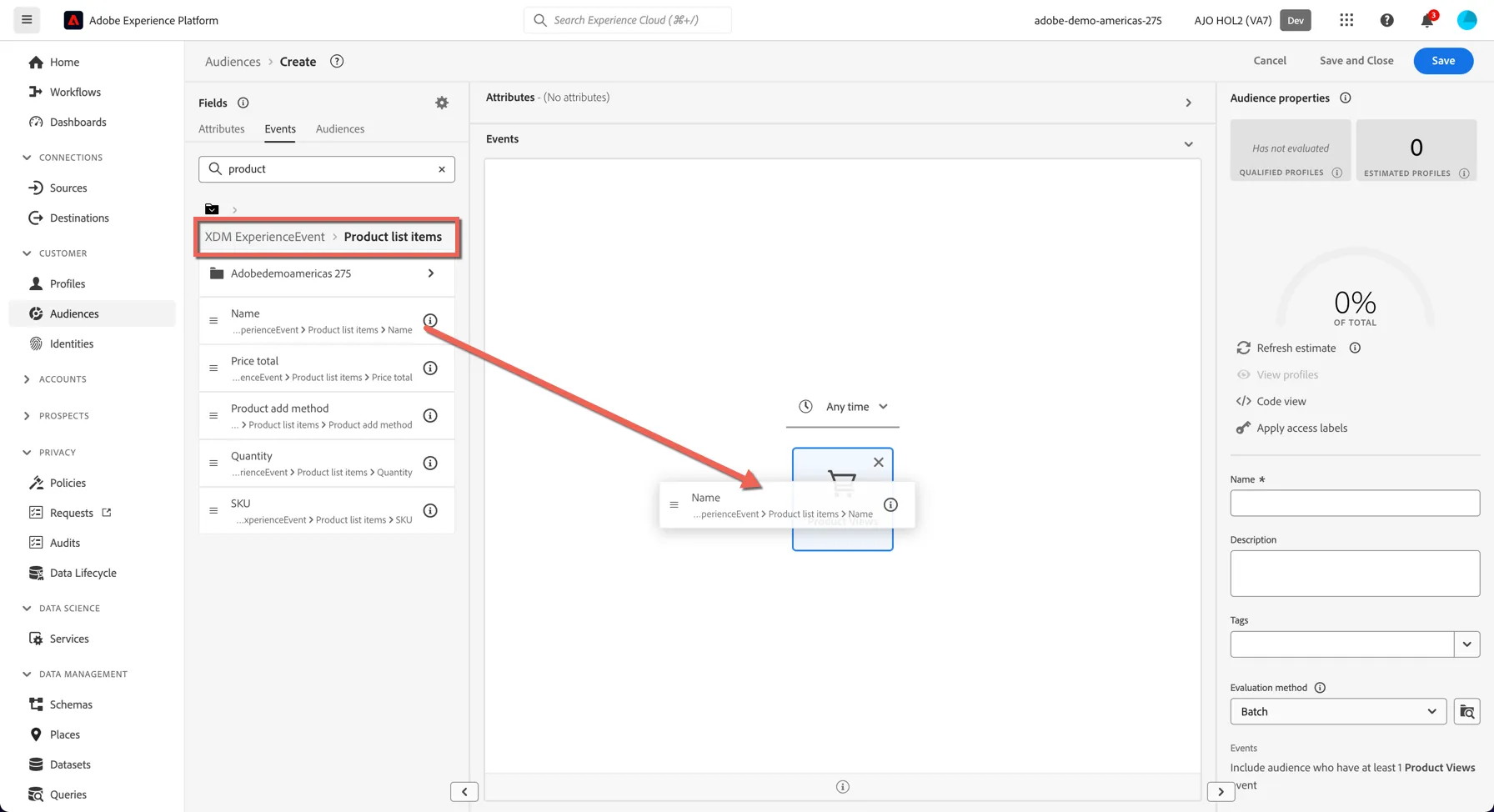Click the root folder breadcrumb icon

[x=212, y=209]
